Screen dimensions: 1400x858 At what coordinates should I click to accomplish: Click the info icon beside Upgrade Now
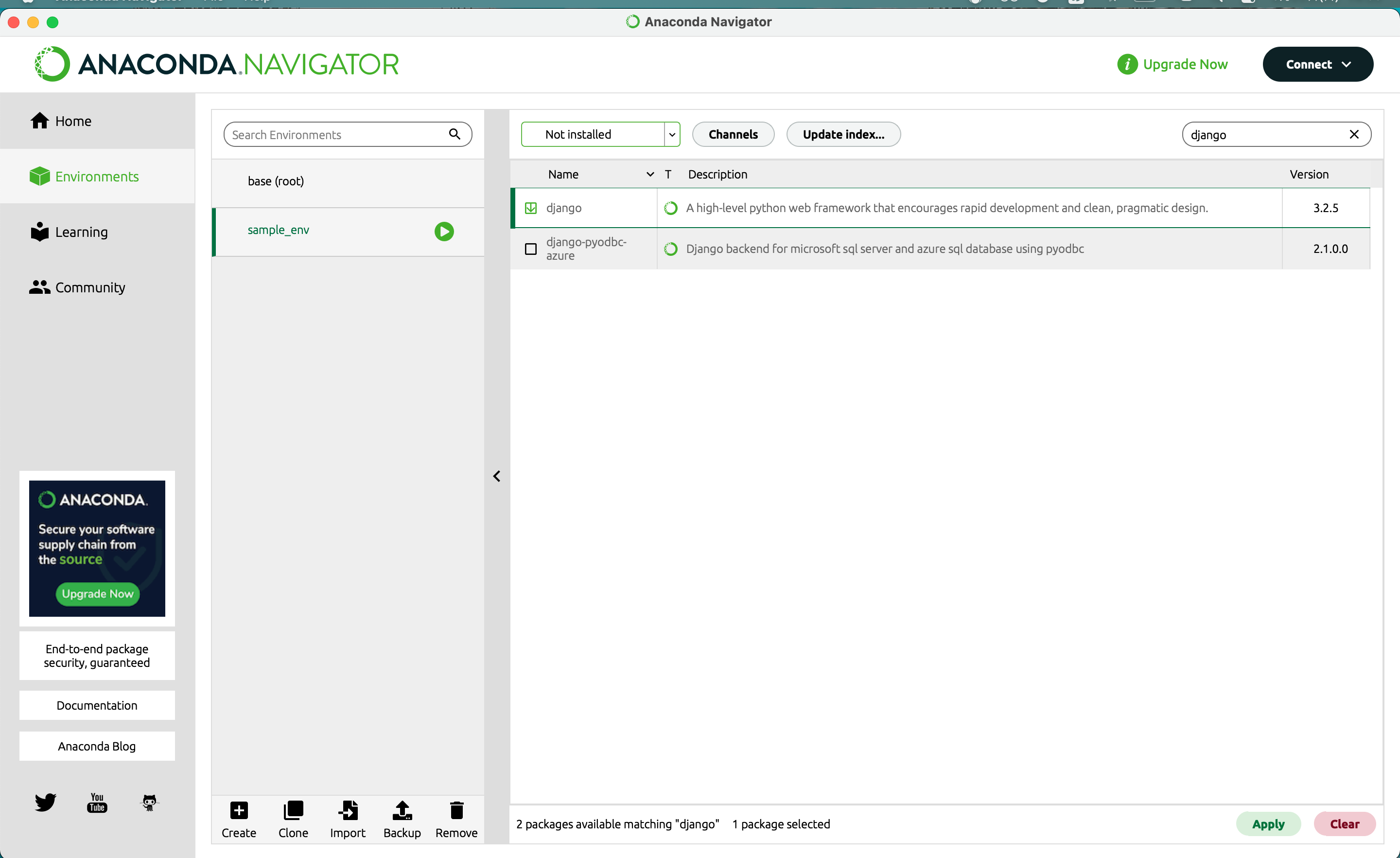(x=1127, y=64)
